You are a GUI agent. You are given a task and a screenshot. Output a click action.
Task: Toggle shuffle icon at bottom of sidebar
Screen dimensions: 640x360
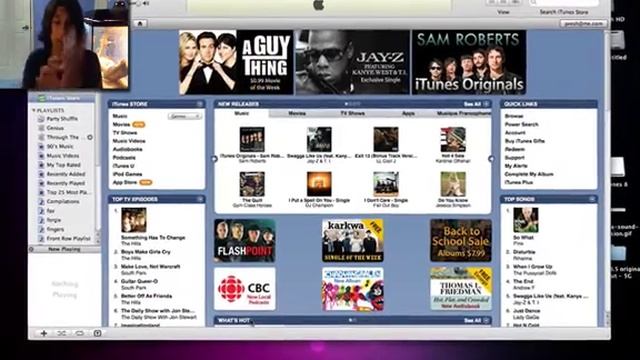(x=62, y=333)
